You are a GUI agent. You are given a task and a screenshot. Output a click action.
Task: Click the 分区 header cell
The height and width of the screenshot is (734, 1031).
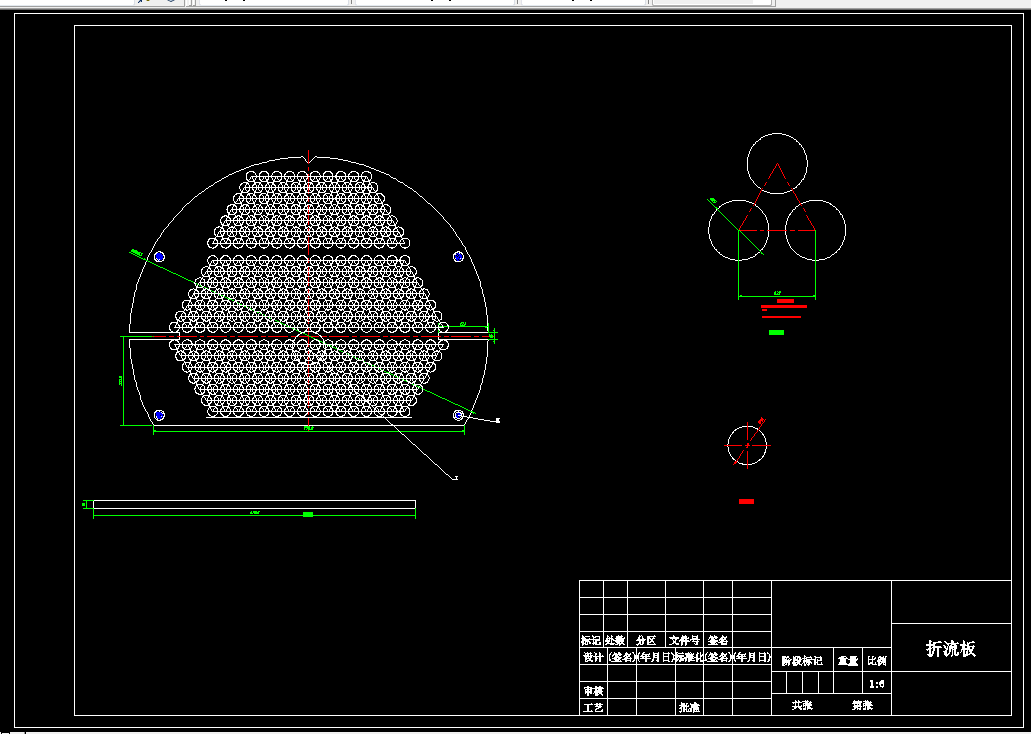pyautogui.click(x=646, y=640)
